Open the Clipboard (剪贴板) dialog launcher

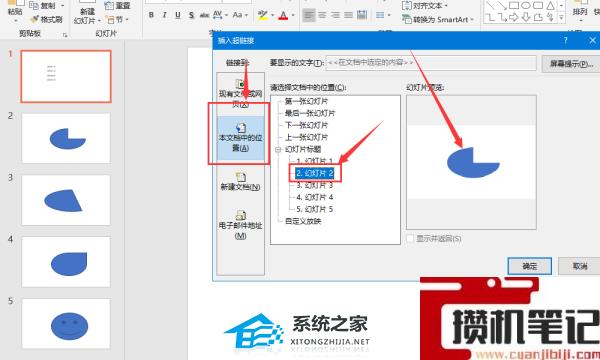click(65, 35)
